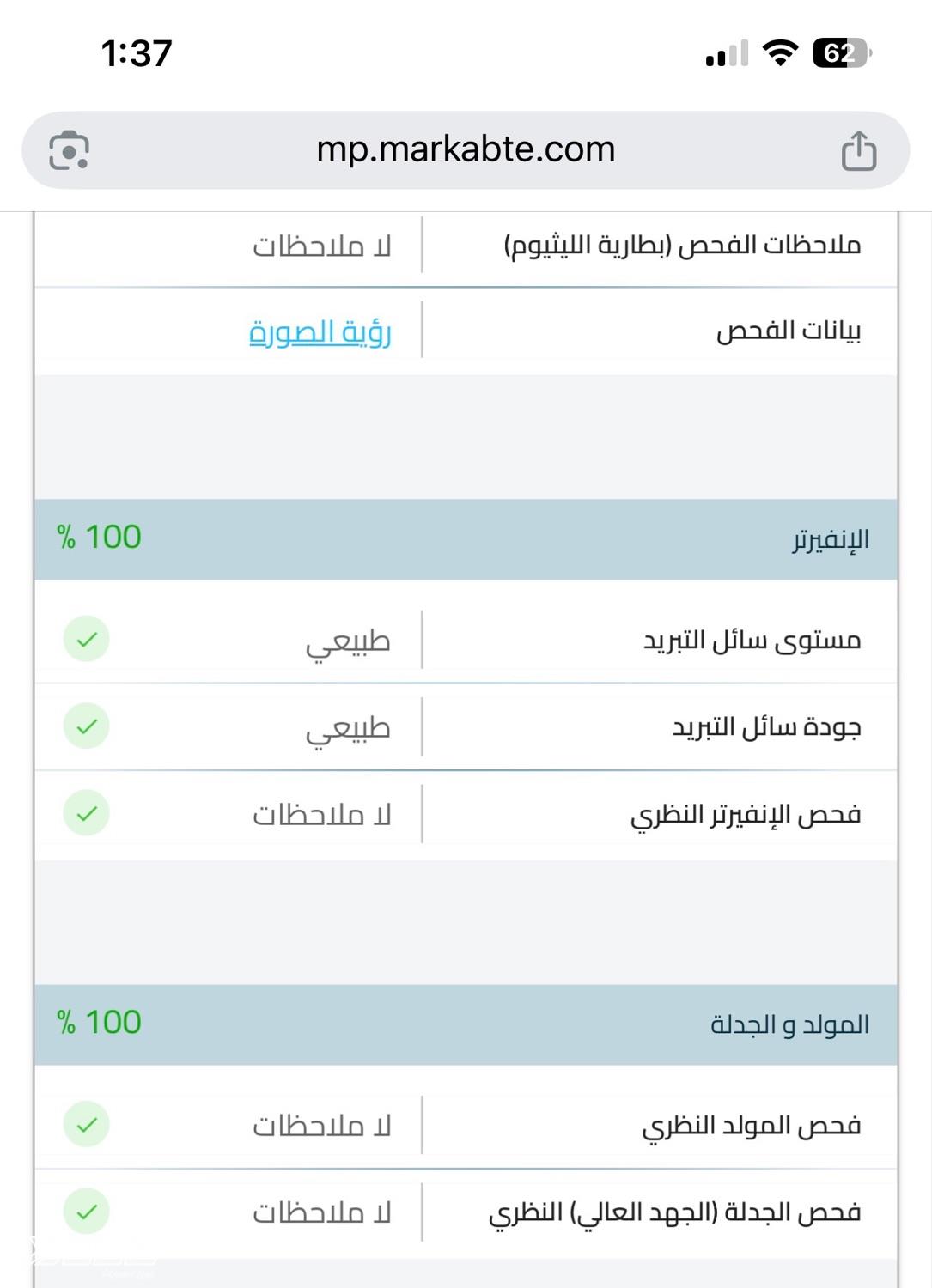This screenshot has width=932, height=1288.
Task: Click green check icon for جودة سائل التبريد
Action: click(86, 726)
